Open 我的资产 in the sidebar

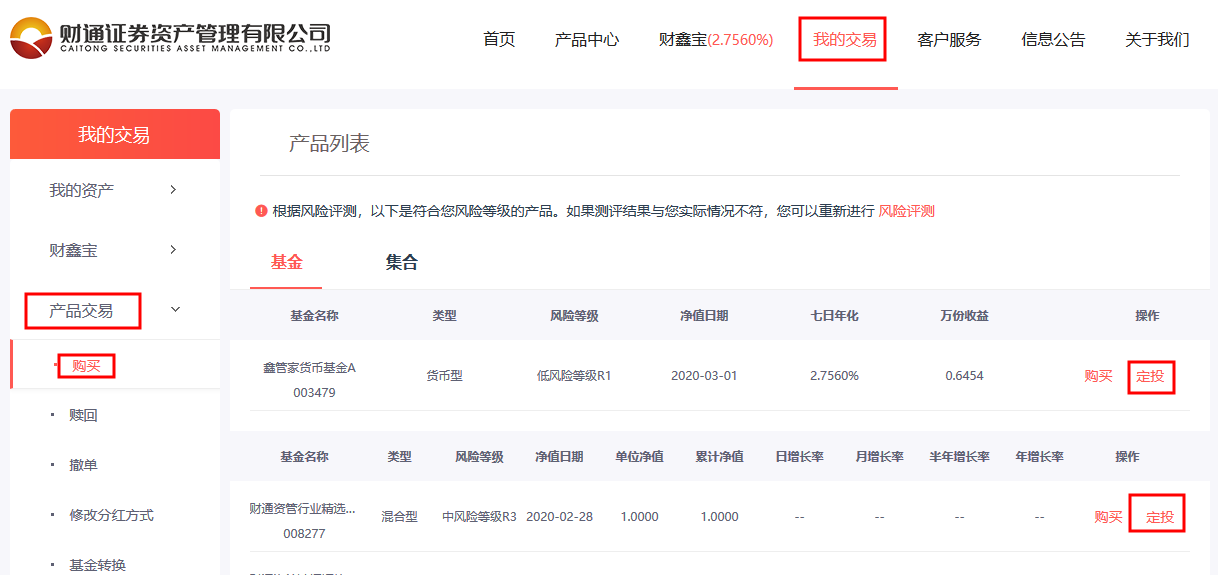point(82,190)
